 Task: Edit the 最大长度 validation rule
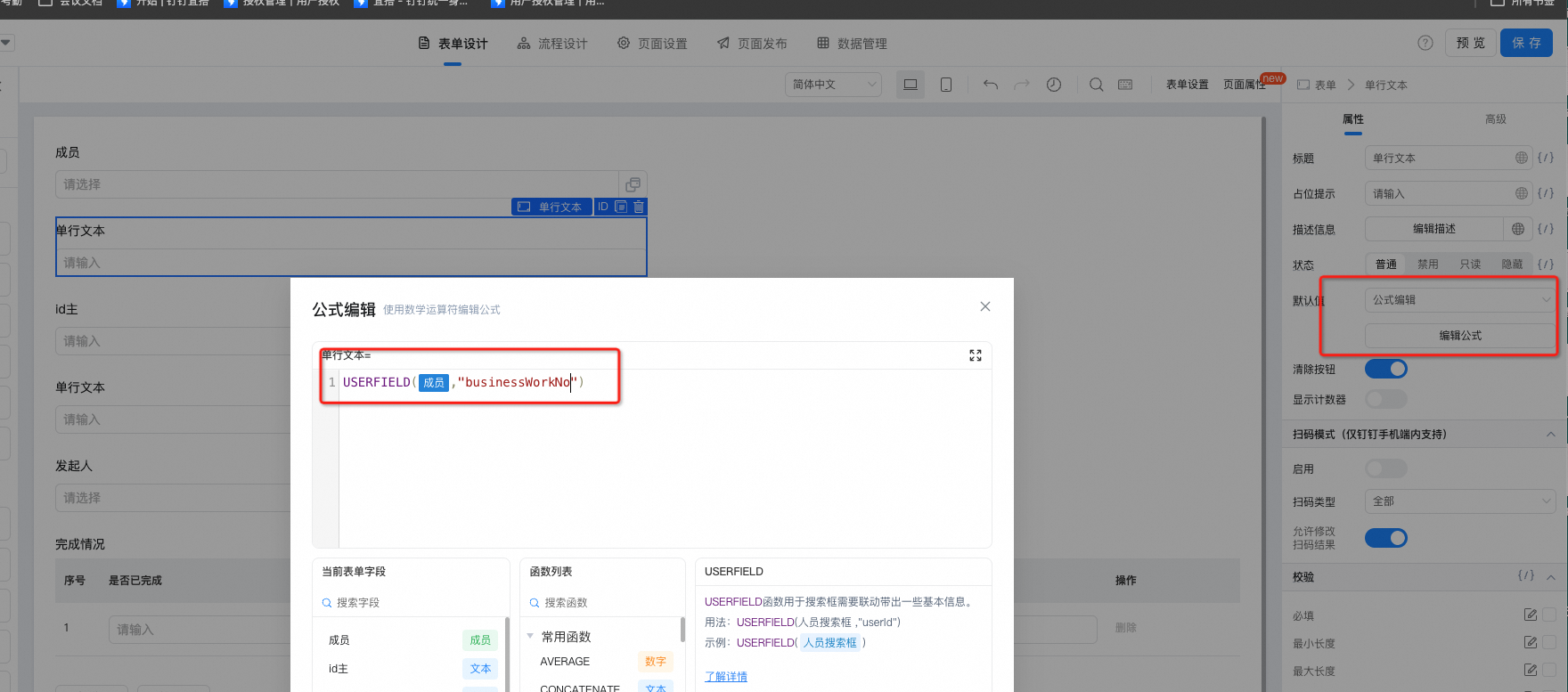pyautogui.click(x=1531, y=670)
